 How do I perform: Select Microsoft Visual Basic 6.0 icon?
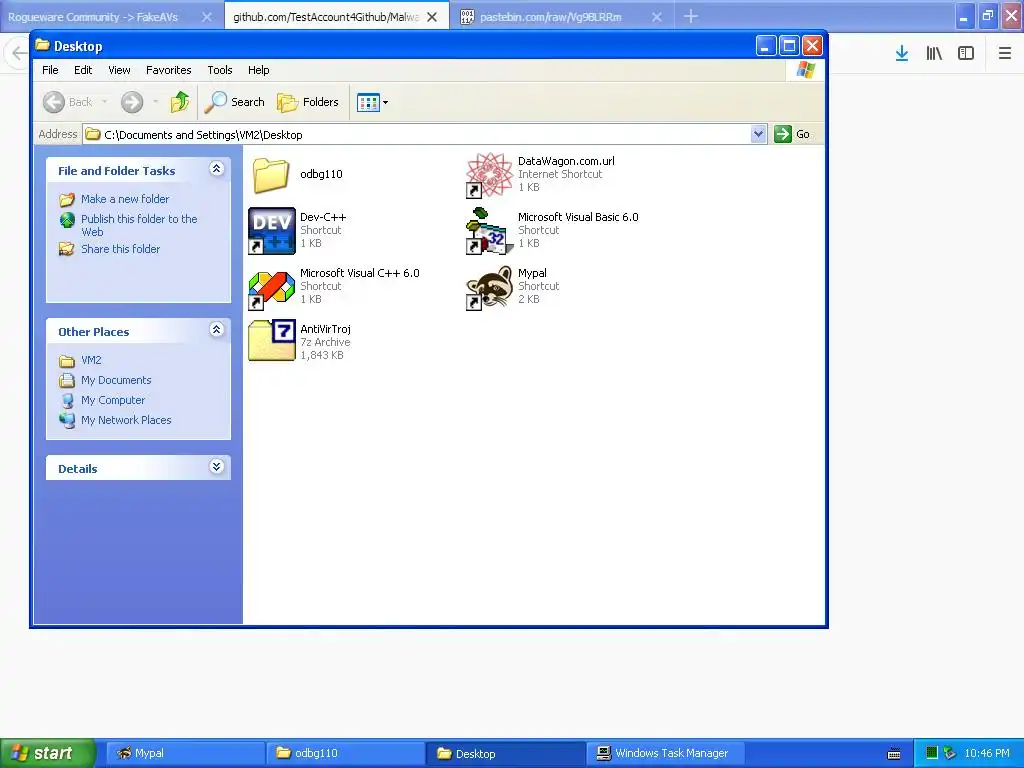[x=488, y=231]
